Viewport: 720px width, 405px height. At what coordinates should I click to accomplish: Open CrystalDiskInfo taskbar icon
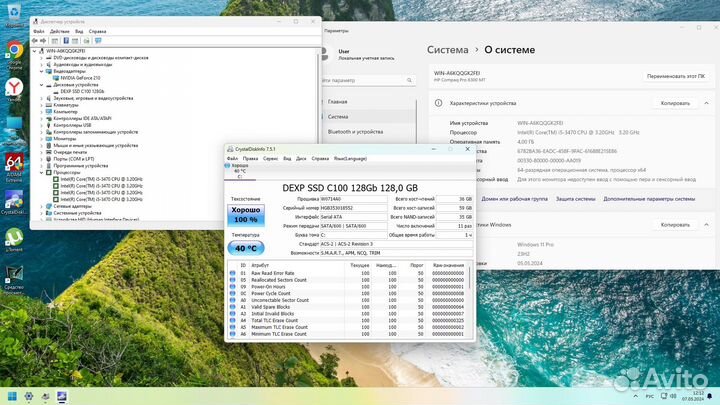point(62,396)
